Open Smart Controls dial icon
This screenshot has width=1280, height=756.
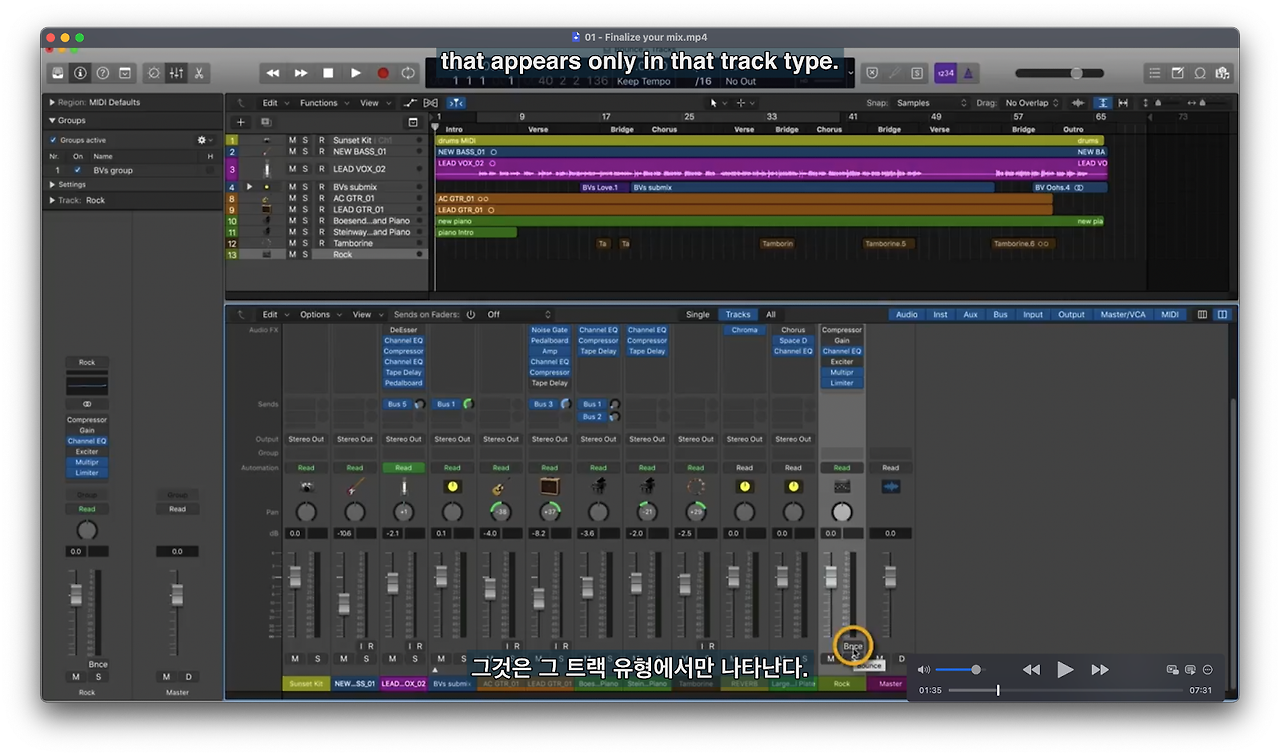[x=154, y=73]
